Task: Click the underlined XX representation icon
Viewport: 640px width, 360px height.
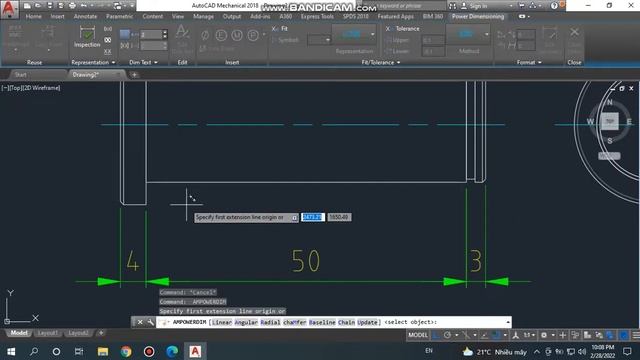Action: (x=107, y=51)
